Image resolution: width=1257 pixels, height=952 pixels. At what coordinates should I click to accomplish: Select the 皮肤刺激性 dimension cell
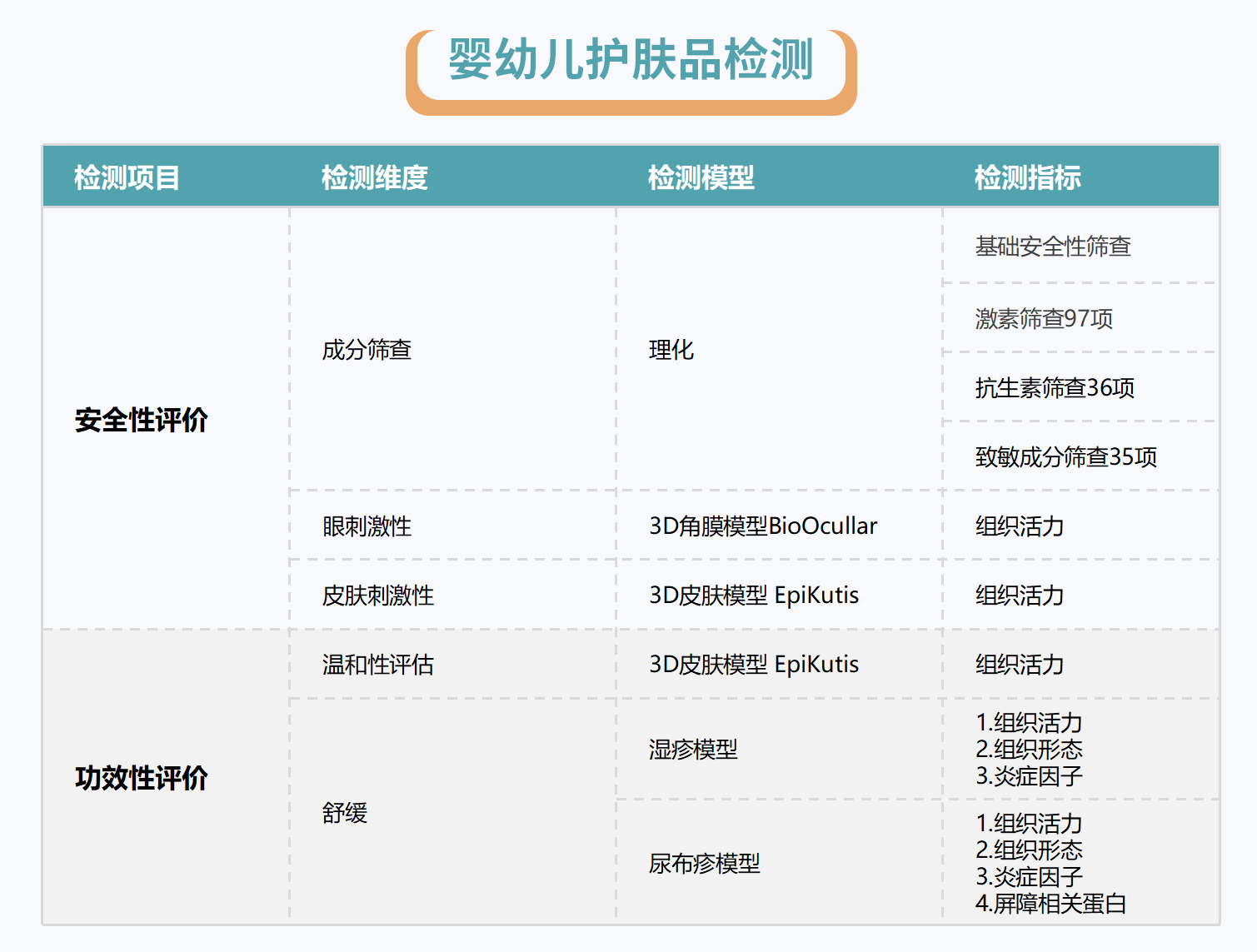377,596
